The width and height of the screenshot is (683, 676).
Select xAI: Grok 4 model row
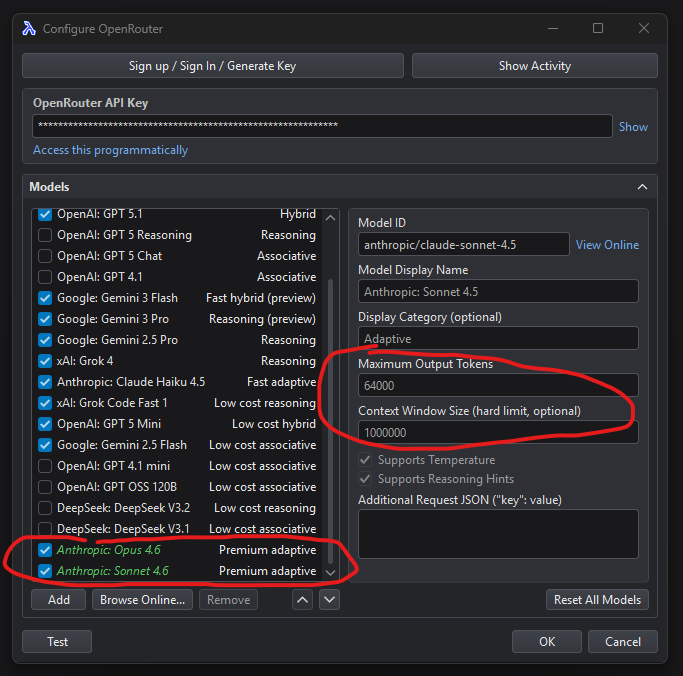[x=177, y=361]
